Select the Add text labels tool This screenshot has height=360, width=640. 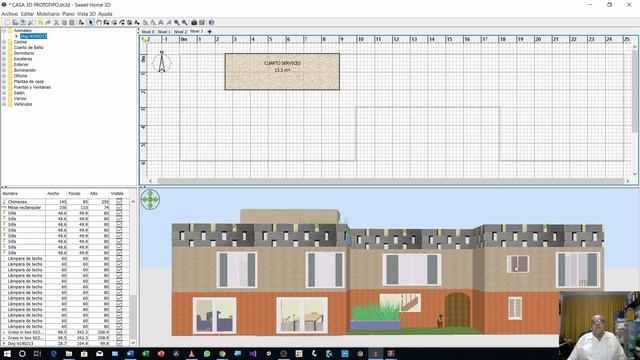click(x=136, y=22)
